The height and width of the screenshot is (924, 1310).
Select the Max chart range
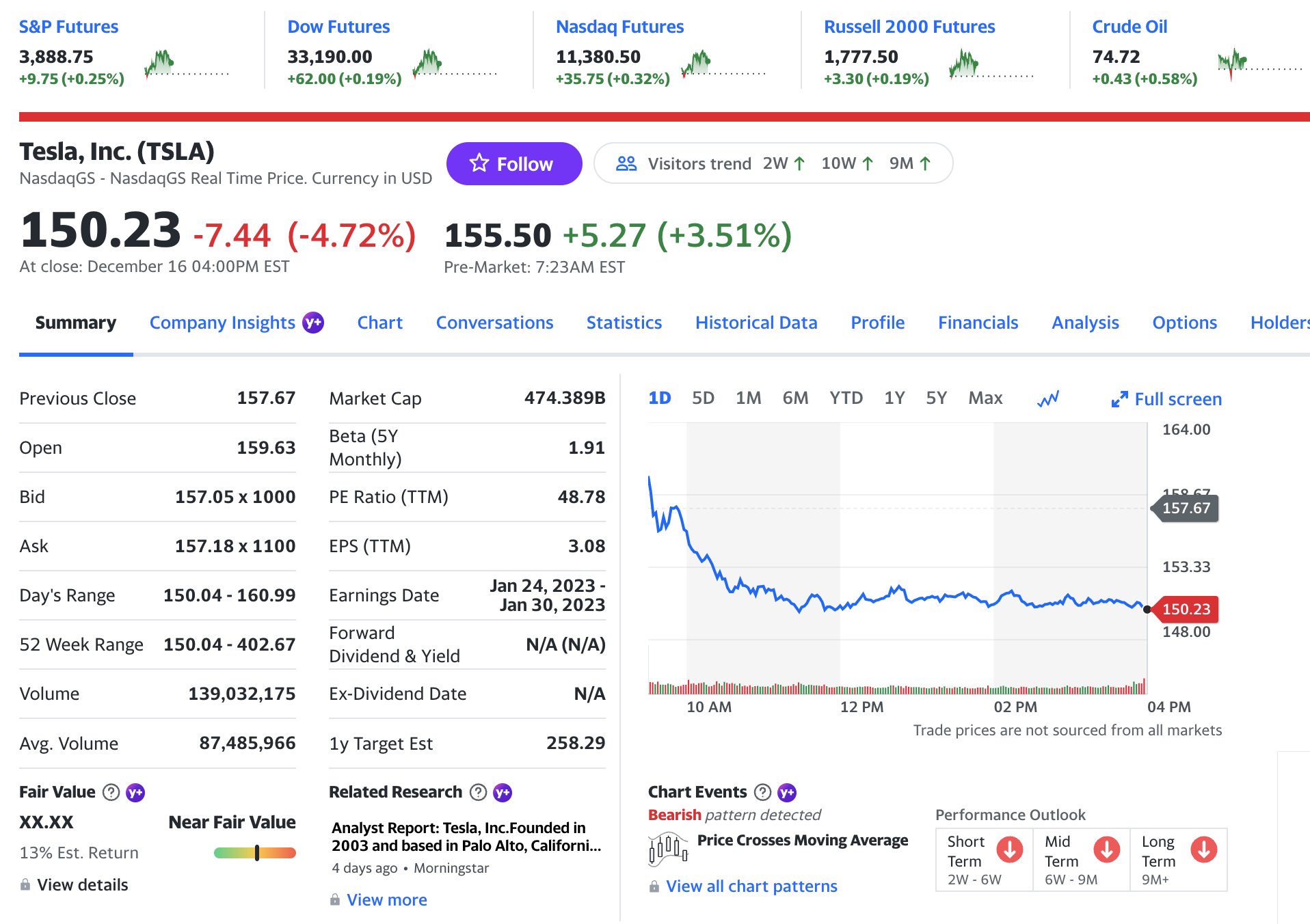click(985, 398)
